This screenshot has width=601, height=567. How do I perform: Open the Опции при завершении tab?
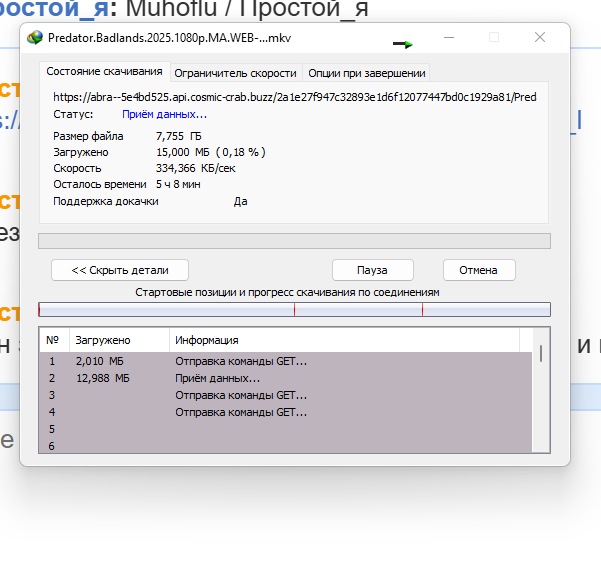[x=367, y=73]
